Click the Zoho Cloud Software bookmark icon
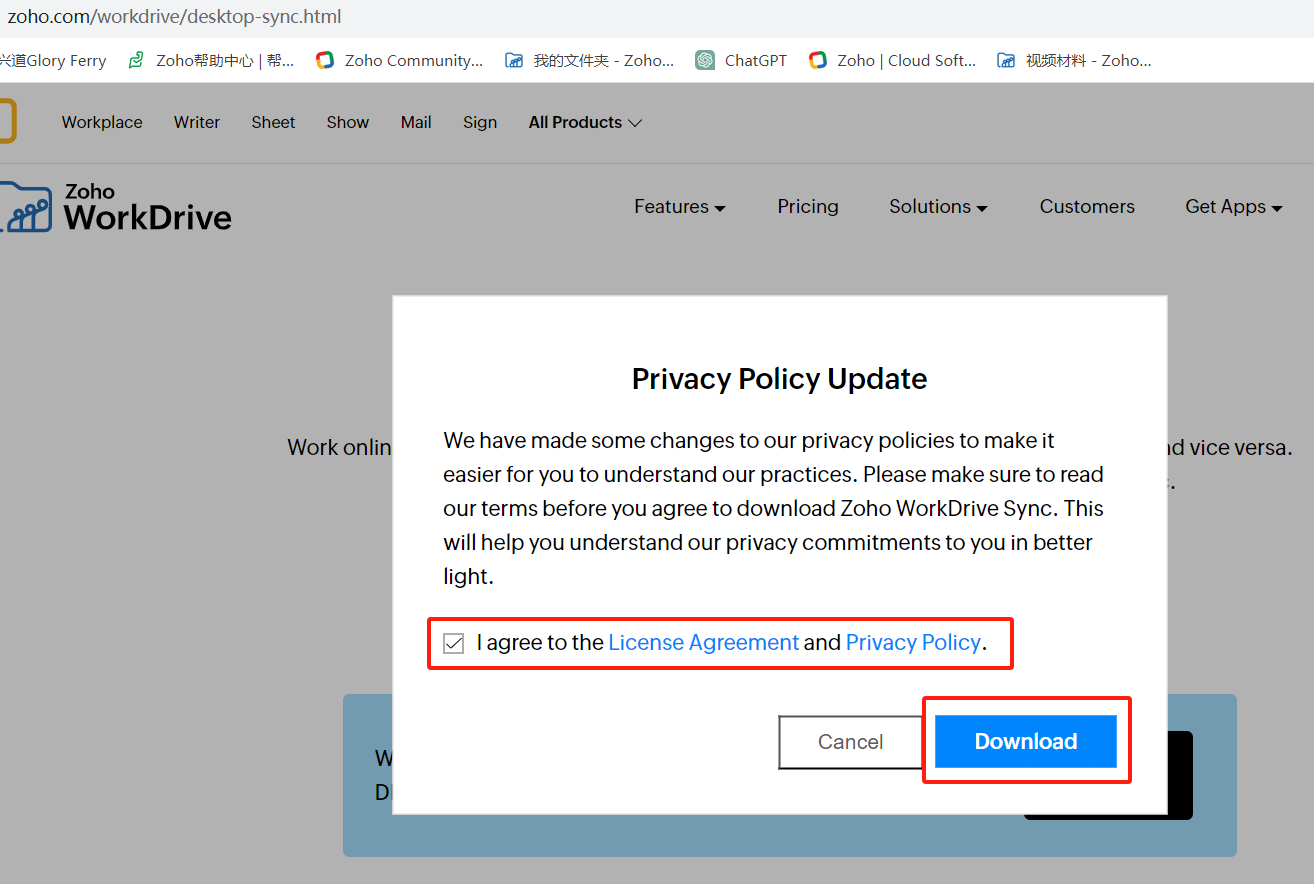Screen dimensions: 1314x884 818,60
